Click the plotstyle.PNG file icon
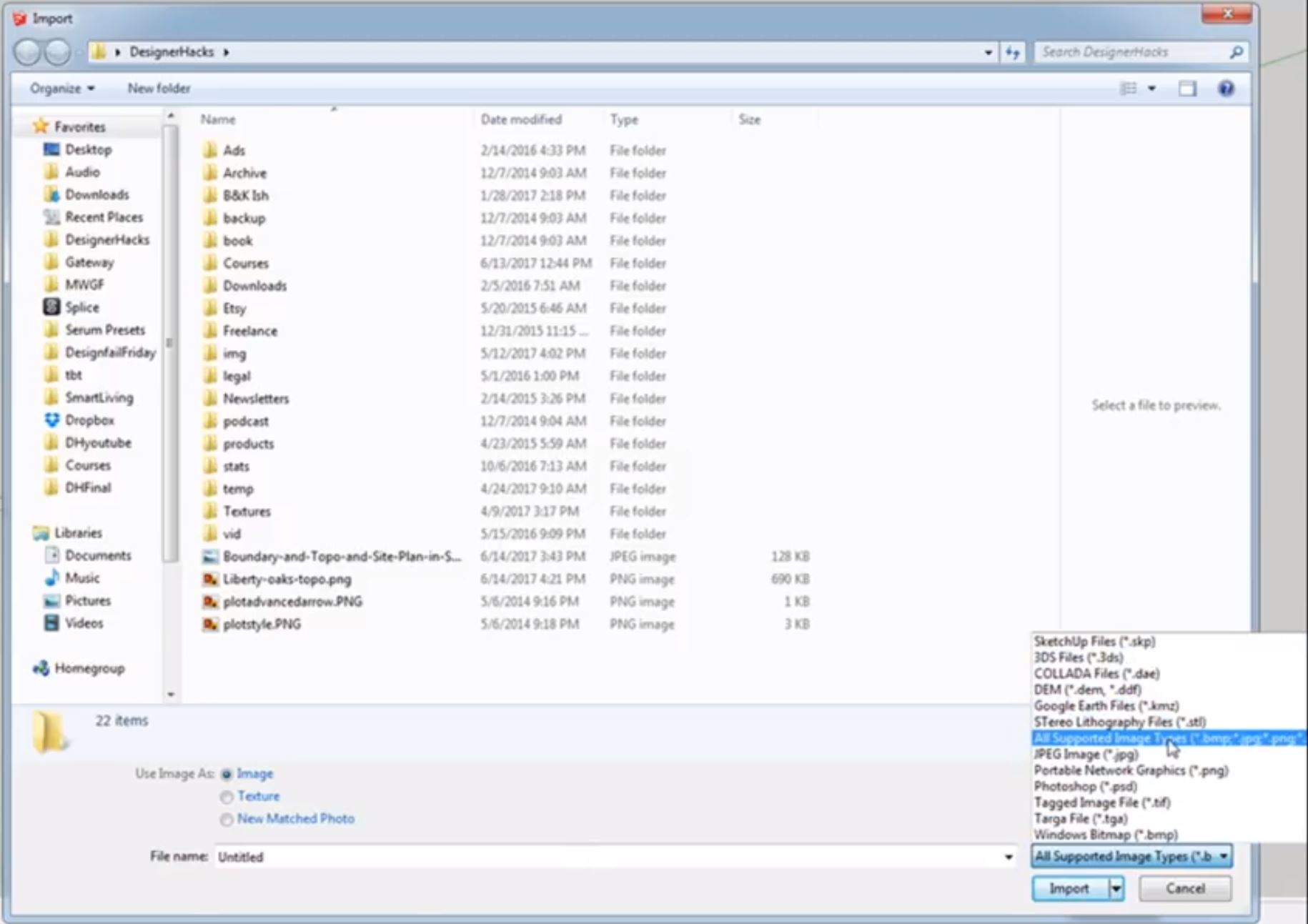Viewport: 1308px width, 924px height. coord(210,625)
